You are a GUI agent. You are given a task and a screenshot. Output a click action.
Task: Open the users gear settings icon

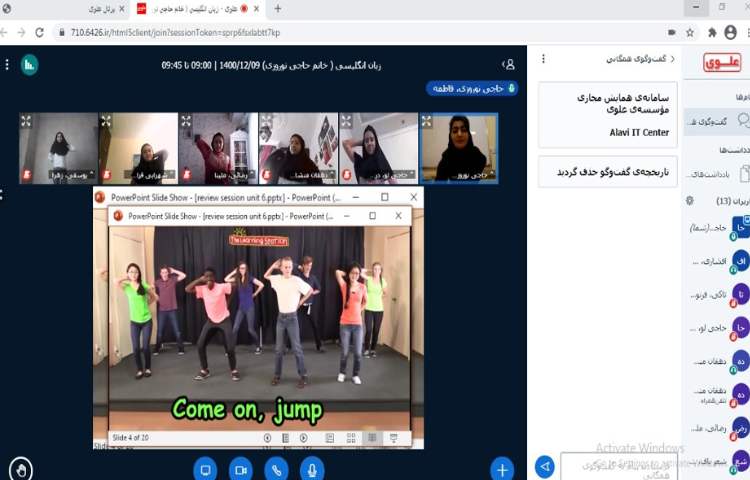(690, 201)
